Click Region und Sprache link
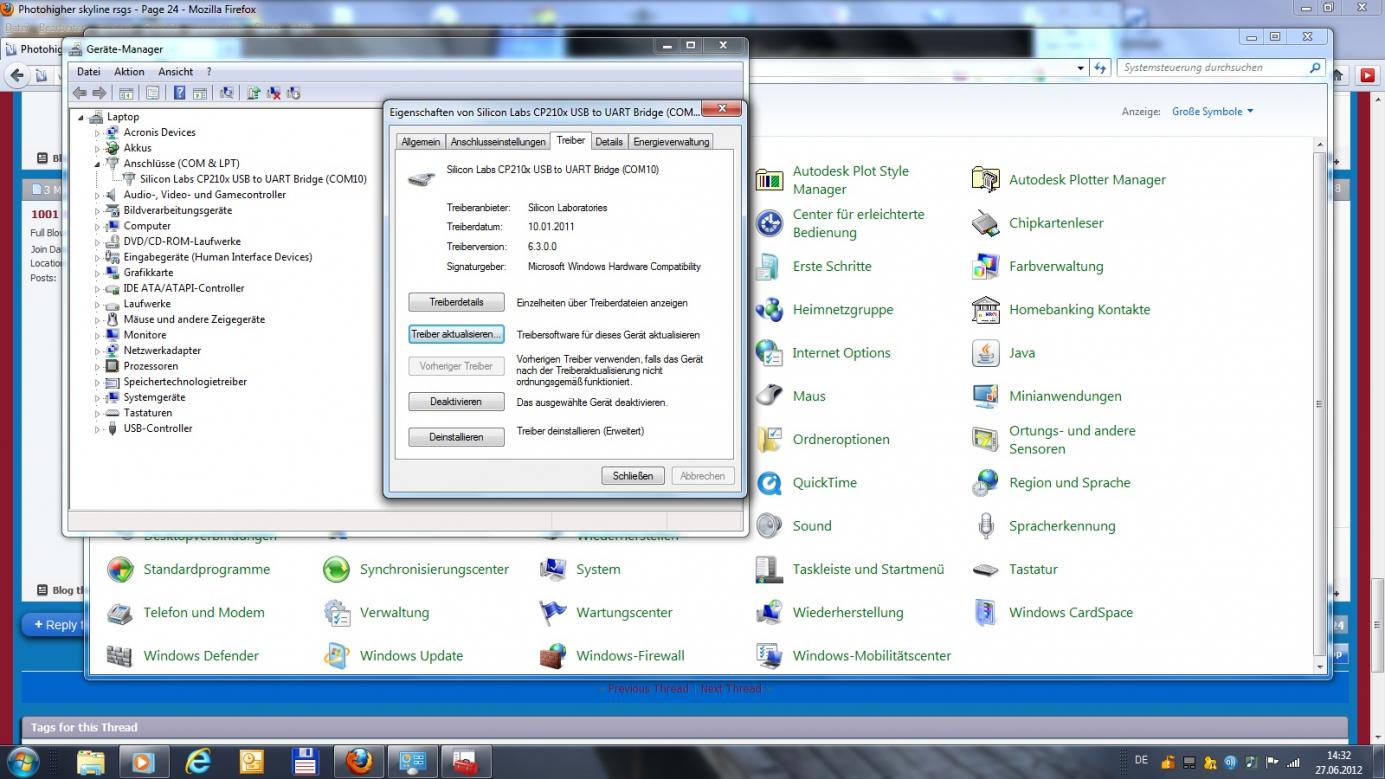The height and width of the screenshot is (779, 1385). click(x=1070, y=483)
